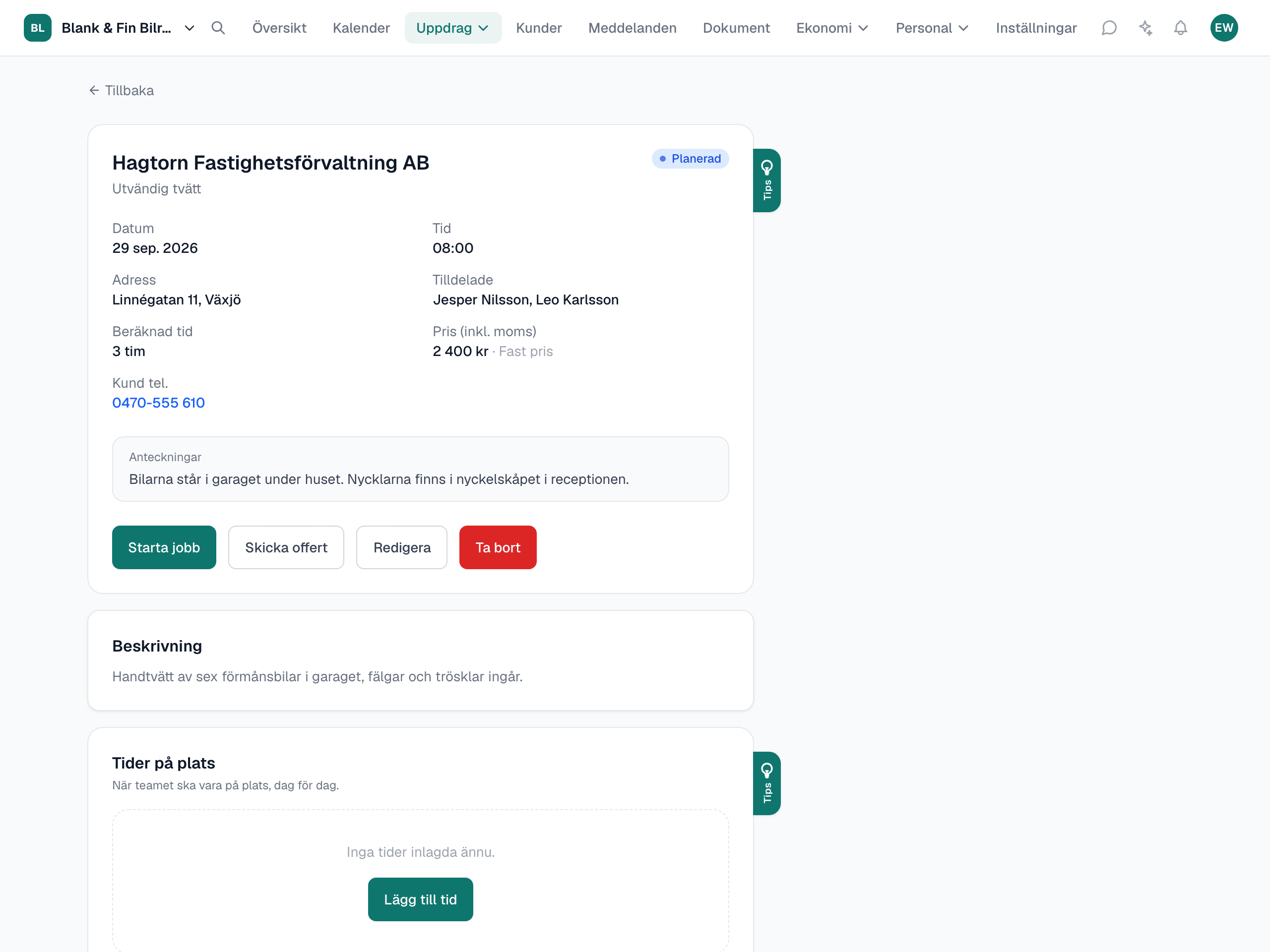
Task: Open the notifications bell
Action: click(1180, 28)
